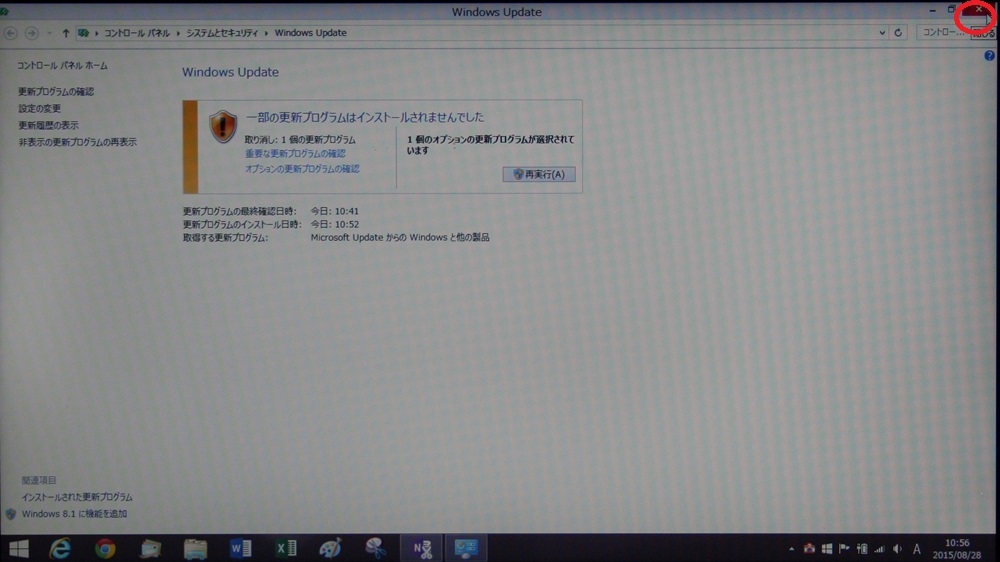Open the Start menu Windows logo
1000x562 pixels.
tap(18, 548)
